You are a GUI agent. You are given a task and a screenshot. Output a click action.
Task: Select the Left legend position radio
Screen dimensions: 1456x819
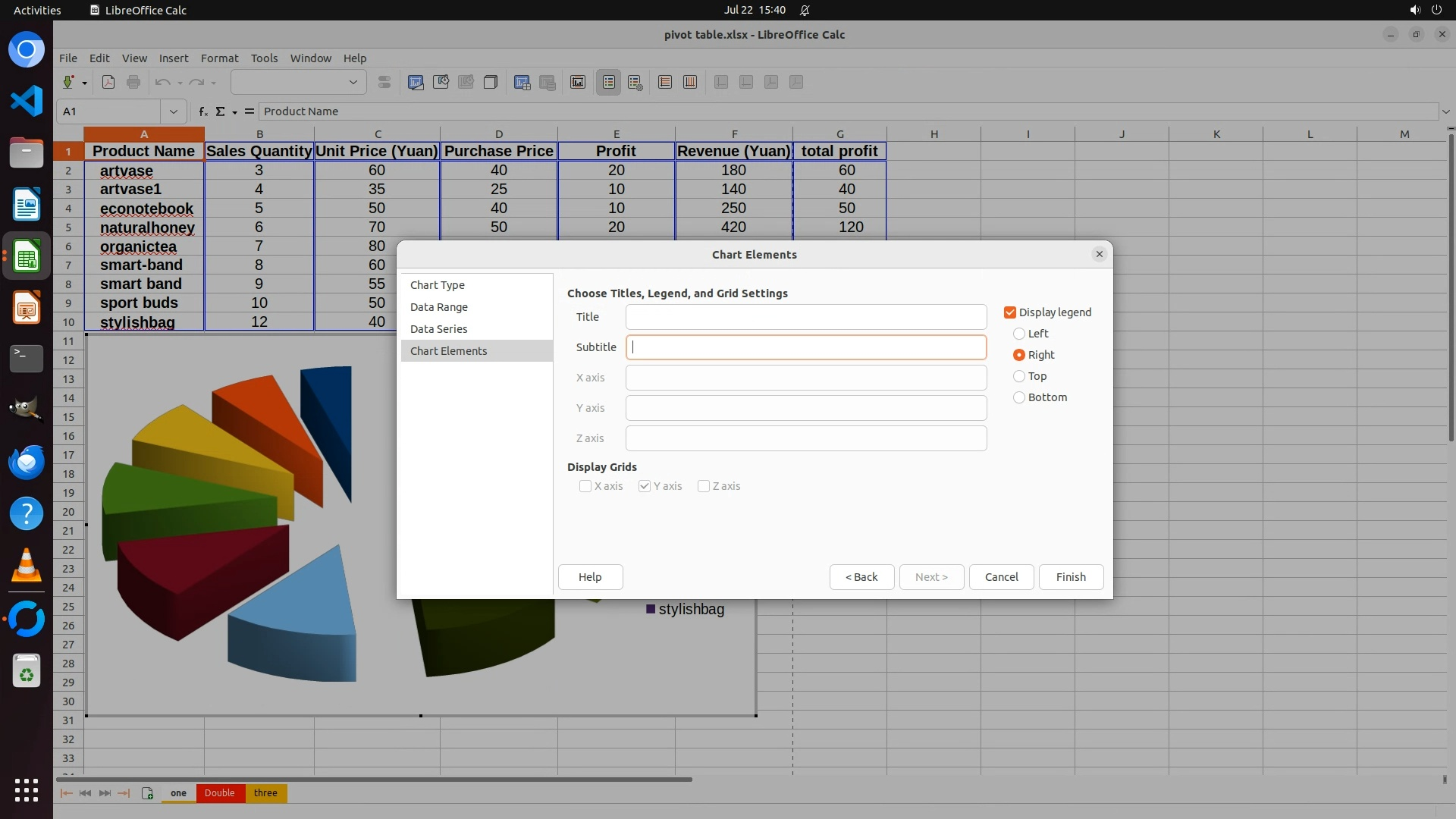1019,334
